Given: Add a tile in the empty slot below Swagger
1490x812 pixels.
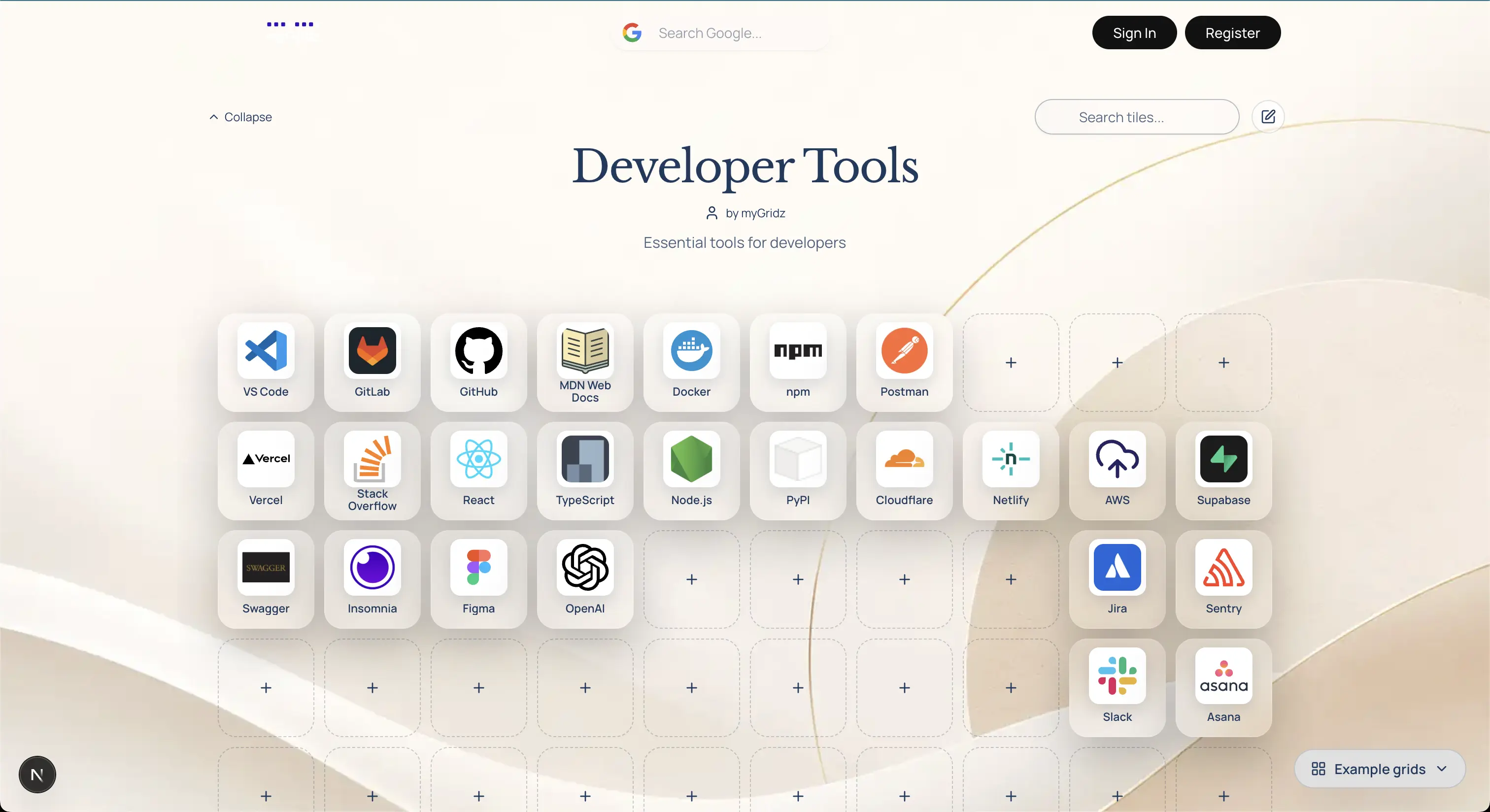Looking at the screenshot, I should click(x=266, y=688).
